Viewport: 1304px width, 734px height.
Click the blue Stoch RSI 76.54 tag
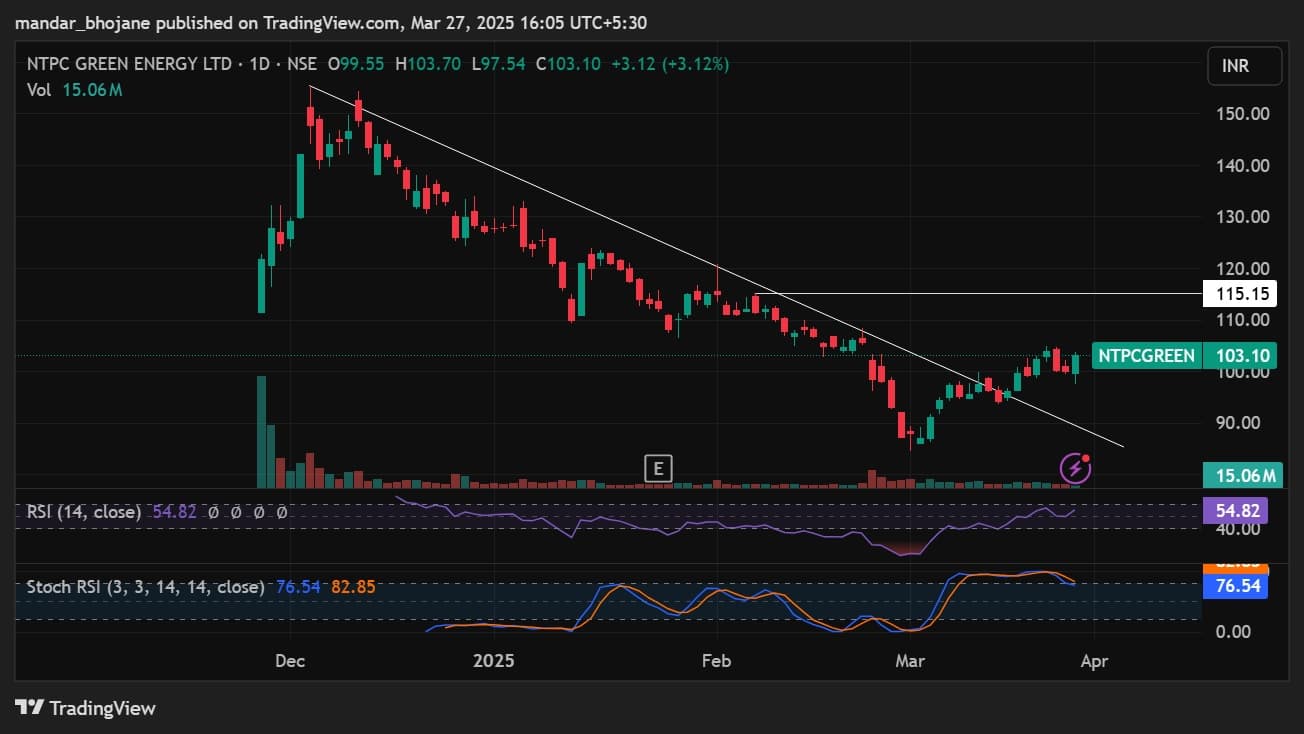1235,587
